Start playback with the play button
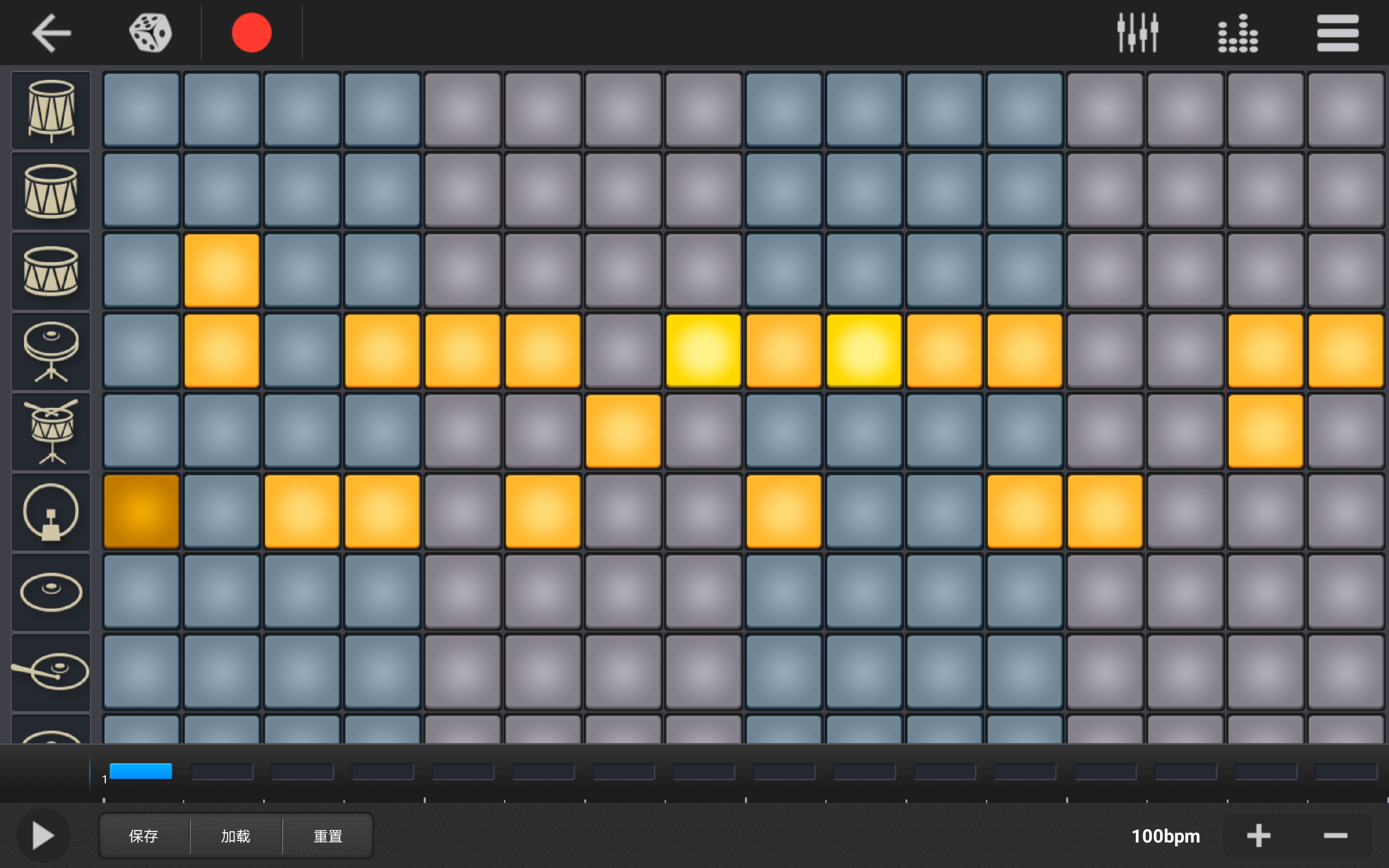1389x868 pixels. tap(42, 835)
